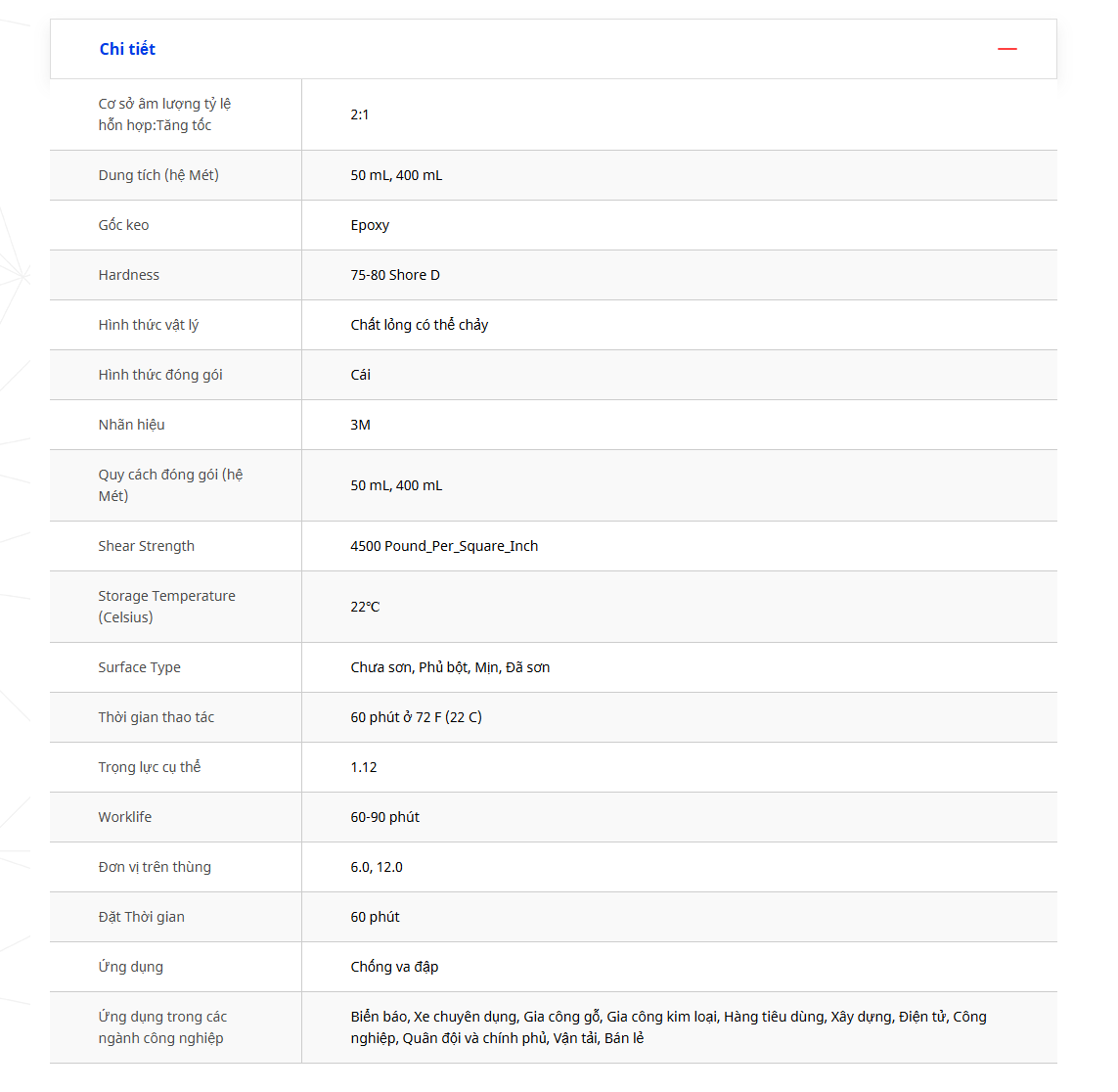1118x1092 pixels.
Task: Click the 22℃ storage temperature value
Action: coord(365,607)
